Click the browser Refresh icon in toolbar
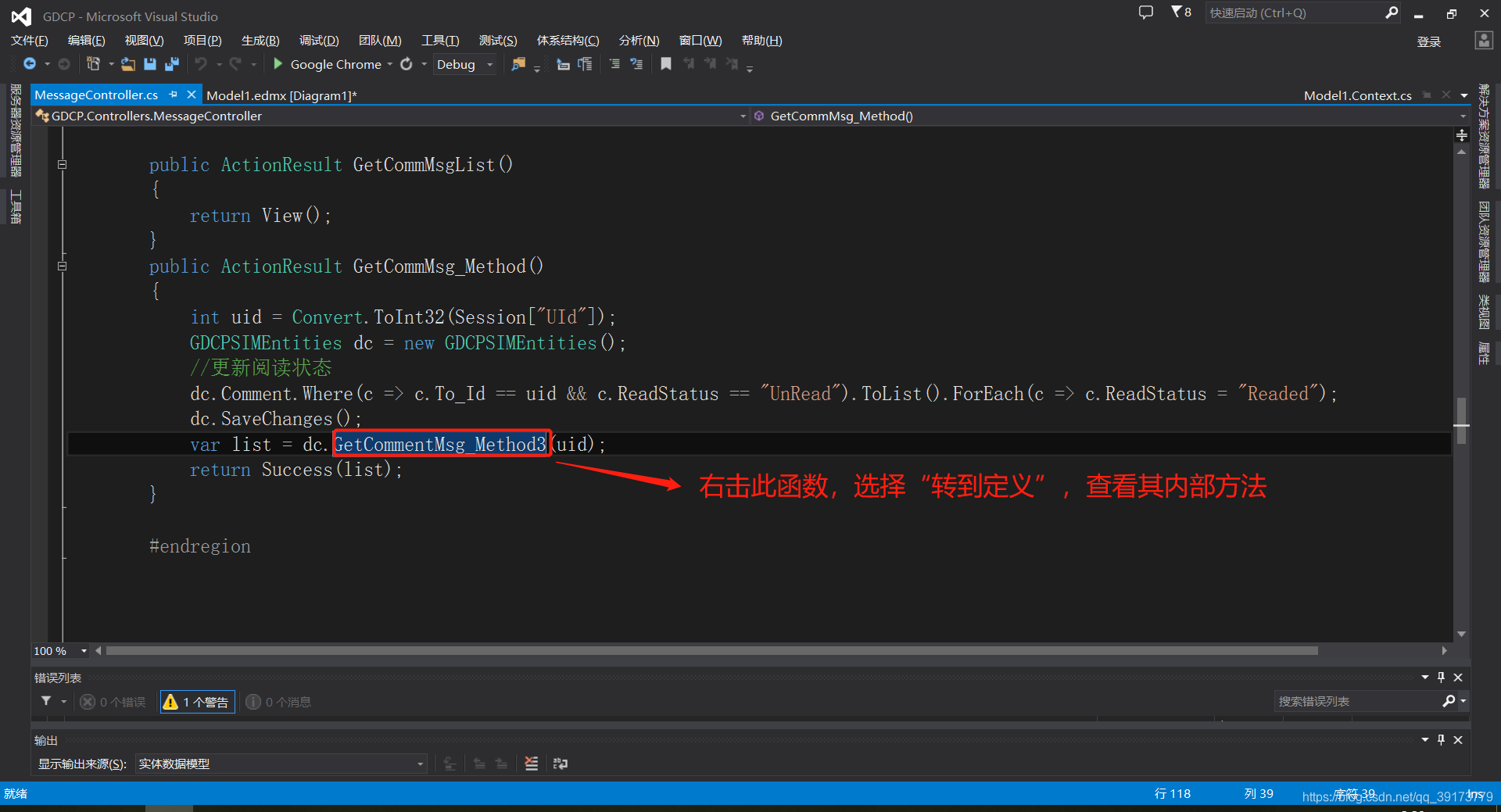Image resolution: width=1501 pixels, height=812 pixels. tap(407, 64)
